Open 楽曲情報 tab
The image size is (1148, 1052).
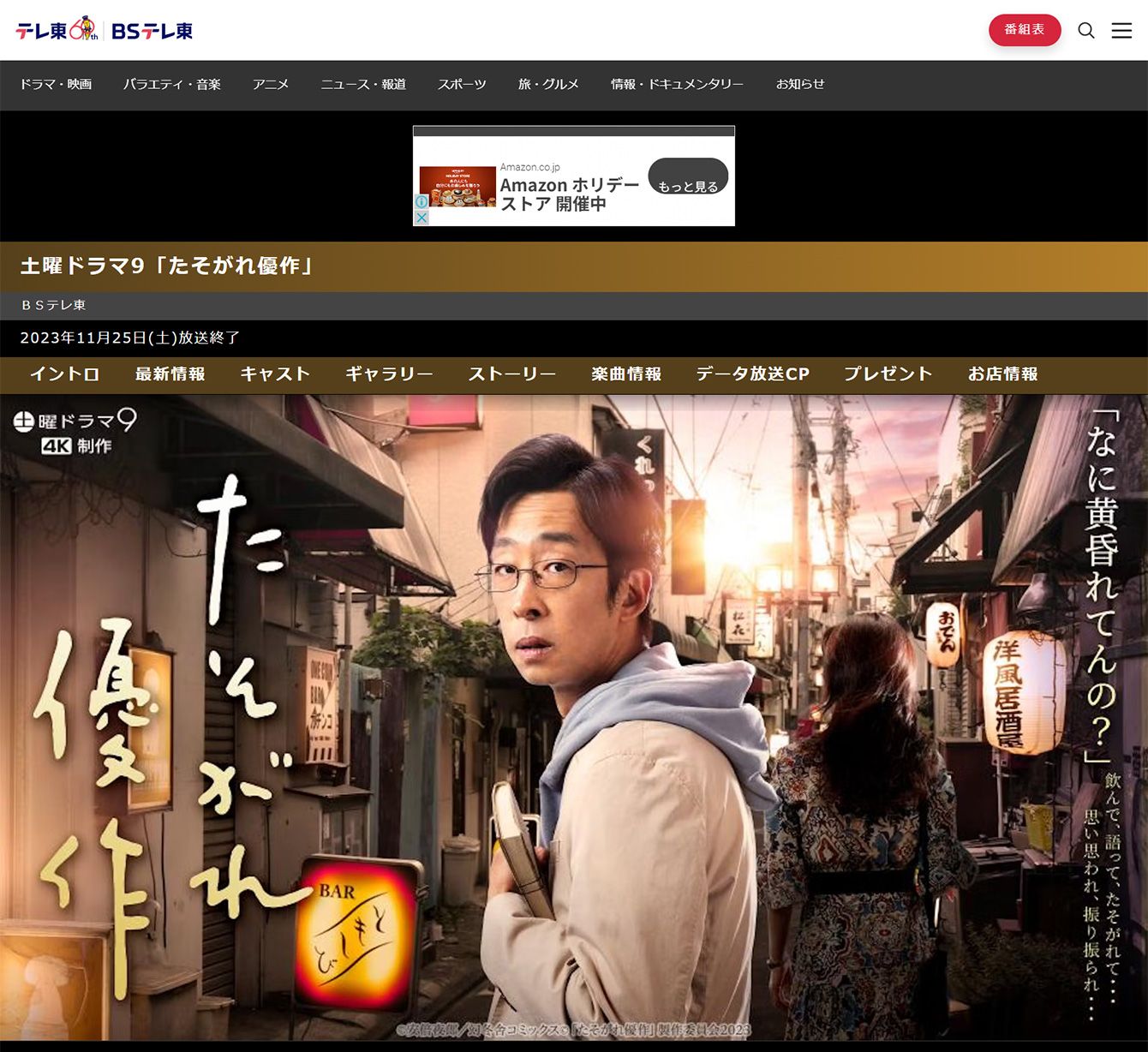pos(626,374)
